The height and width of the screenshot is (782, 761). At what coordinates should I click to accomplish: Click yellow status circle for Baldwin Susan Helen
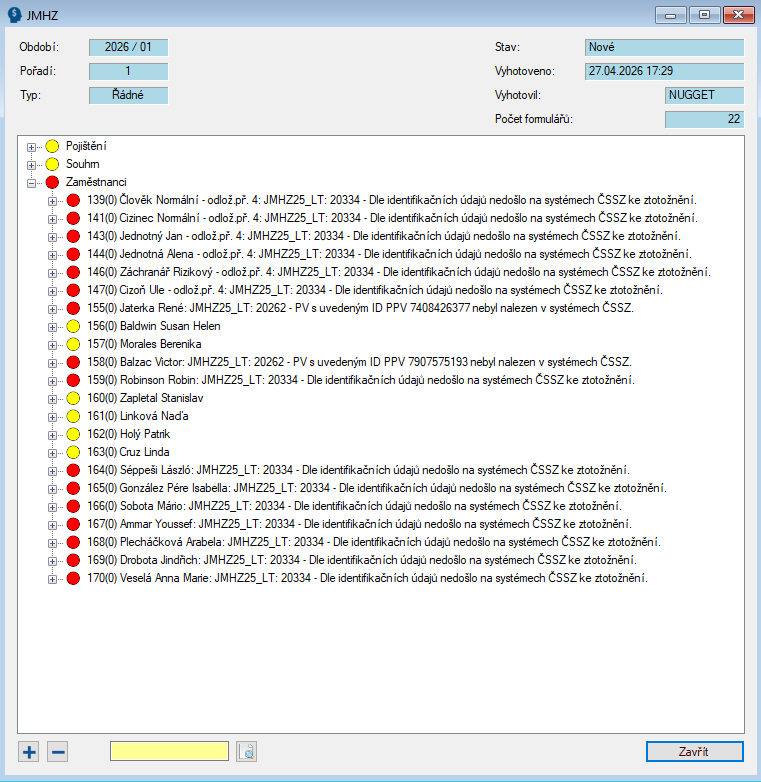[x=73, y=326]
